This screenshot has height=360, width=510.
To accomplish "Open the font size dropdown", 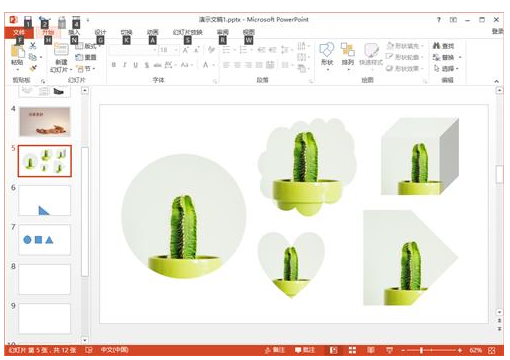I will coord(176,50).
